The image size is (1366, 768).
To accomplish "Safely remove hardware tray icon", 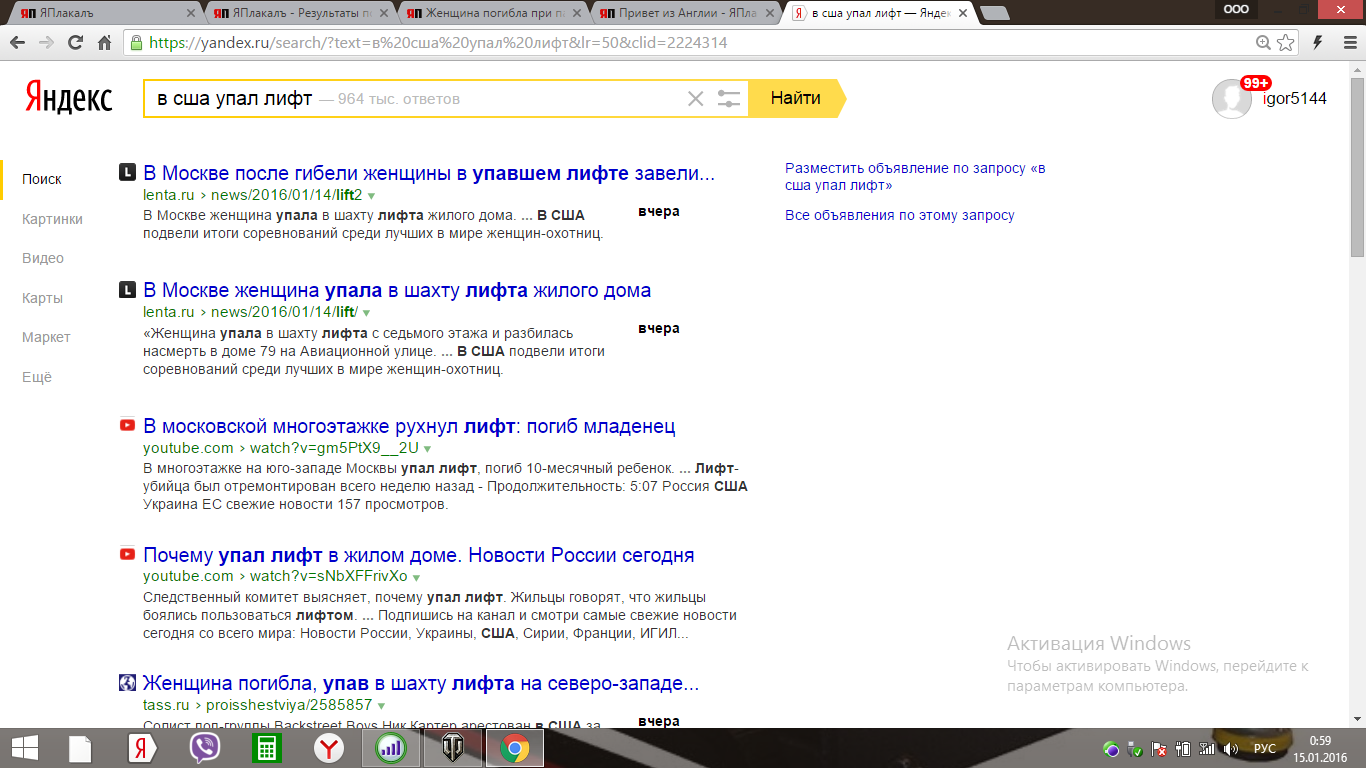I will point(1135,748).
